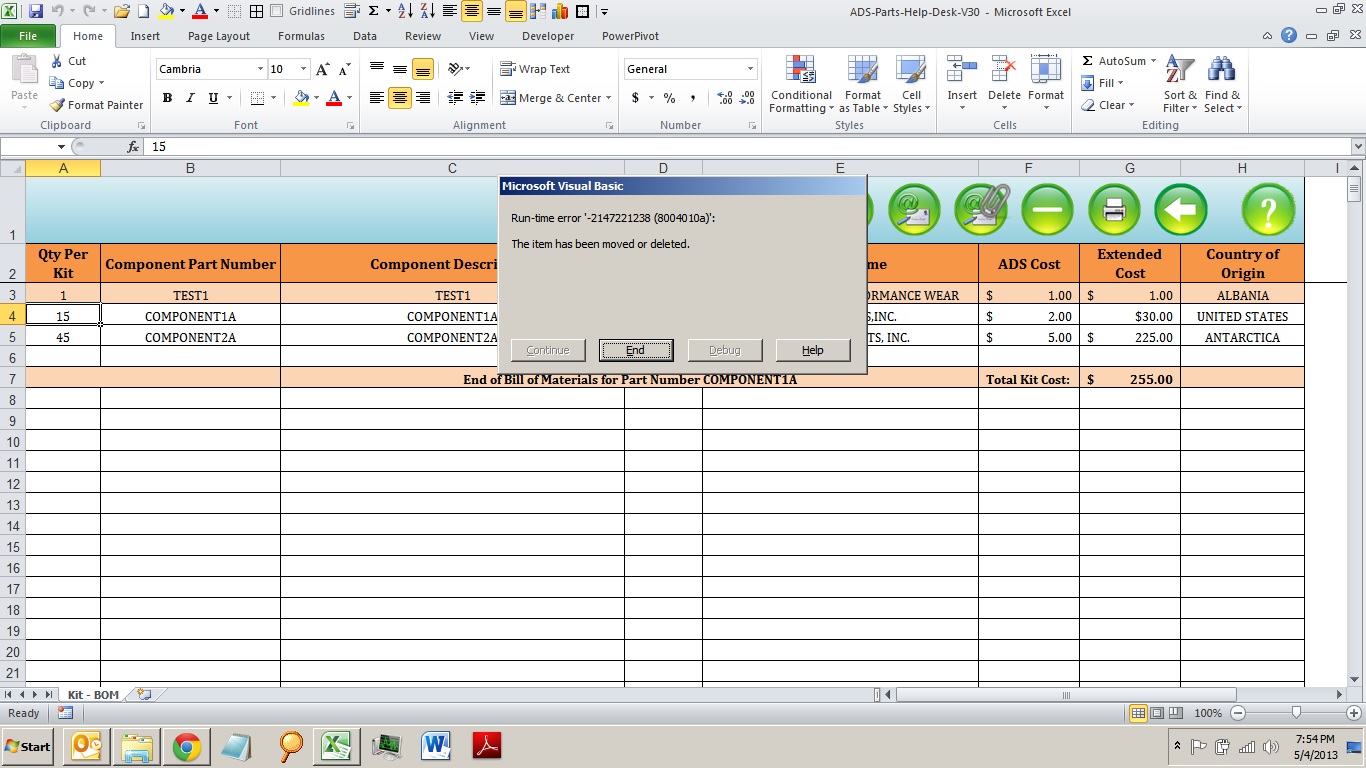This screenshot has width=1366, height=768.
Task: Toggle Wrap Text
Action: tap(535, 69)
